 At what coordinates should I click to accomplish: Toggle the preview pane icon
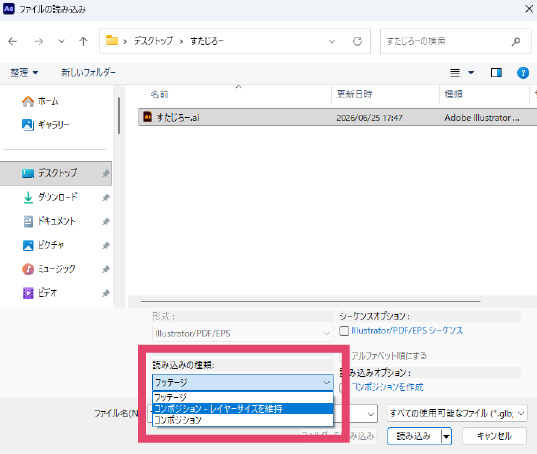point(496,73)
